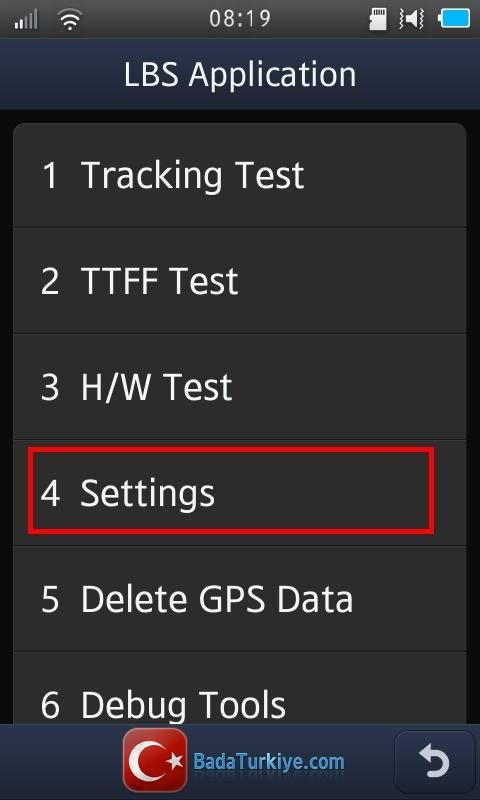Screen dimensions: 480x800
Task: Tap the LBS Application title bar
Action: 240,74
